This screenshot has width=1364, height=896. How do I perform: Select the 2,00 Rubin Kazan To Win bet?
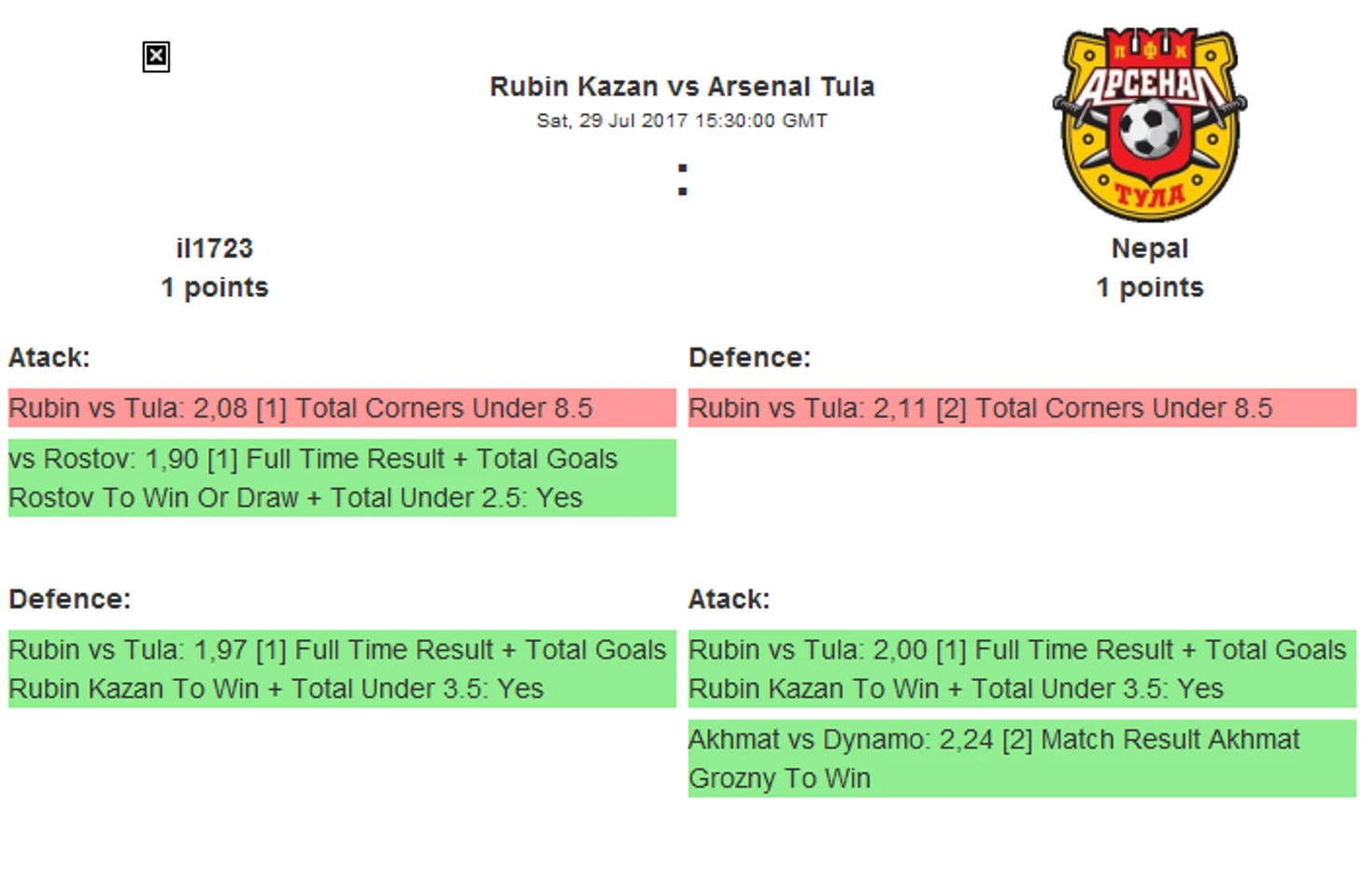[1021, 669]
